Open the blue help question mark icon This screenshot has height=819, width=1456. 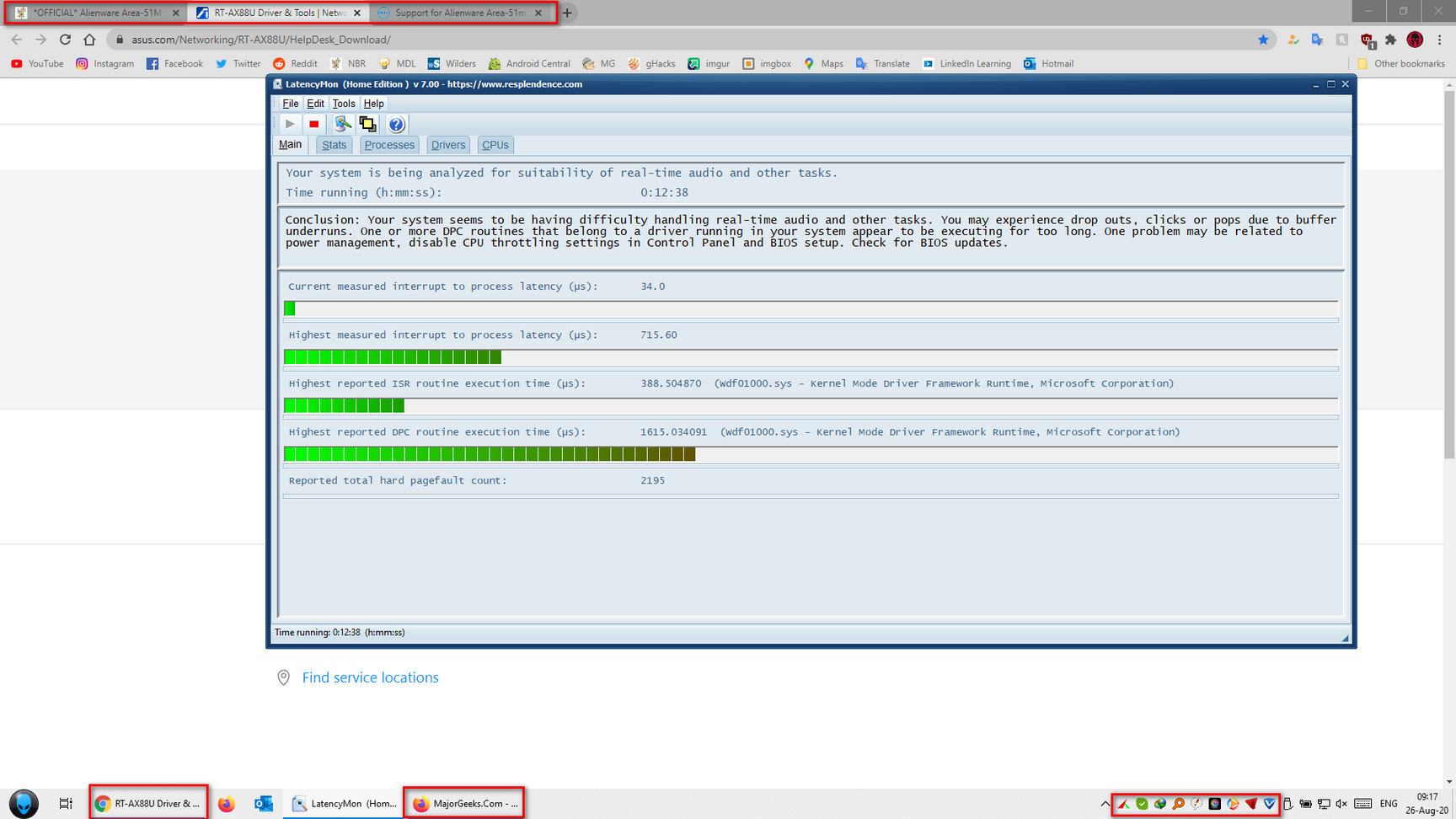(x=396, y=124)
